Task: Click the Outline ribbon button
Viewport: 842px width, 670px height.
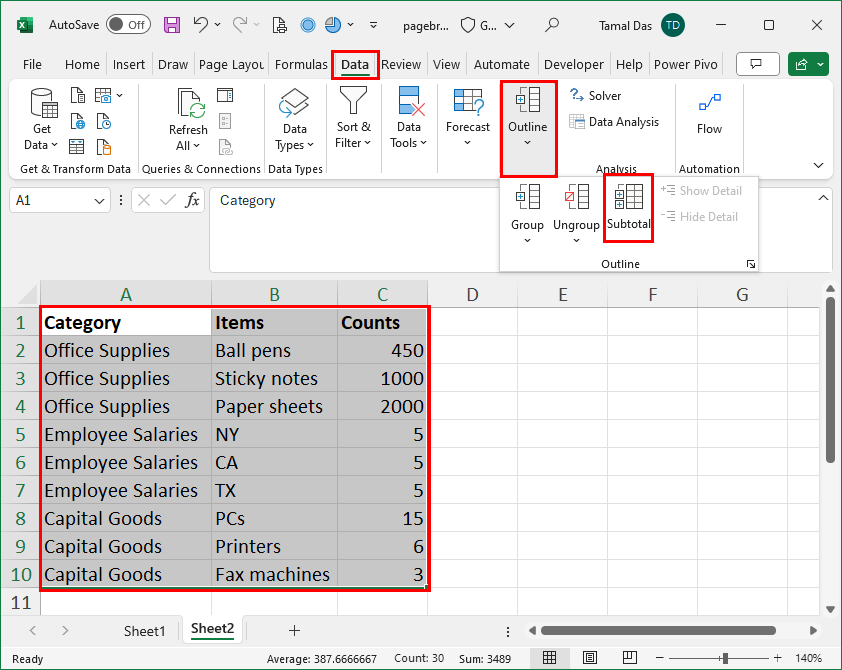Action: [x=528, y=128]
